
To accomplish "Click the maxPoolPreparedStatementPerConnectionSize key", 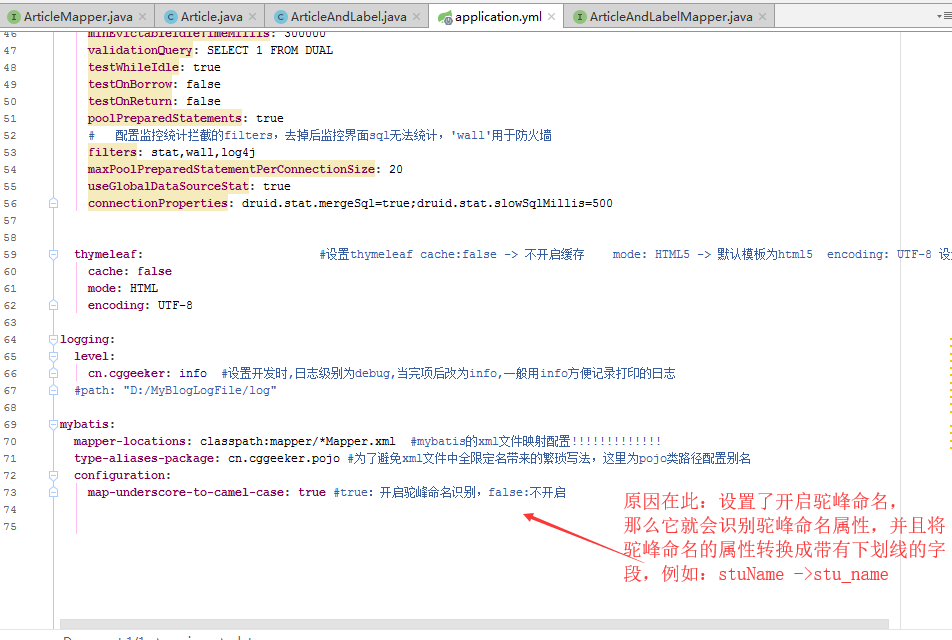I will coord(231,169).
